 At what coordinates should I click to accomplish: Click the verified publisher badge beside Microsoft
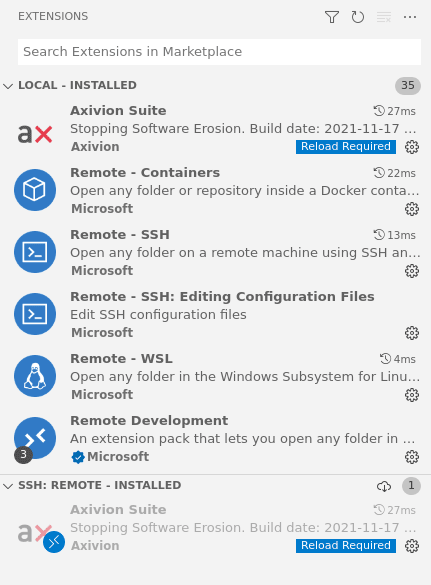(78, 457)
